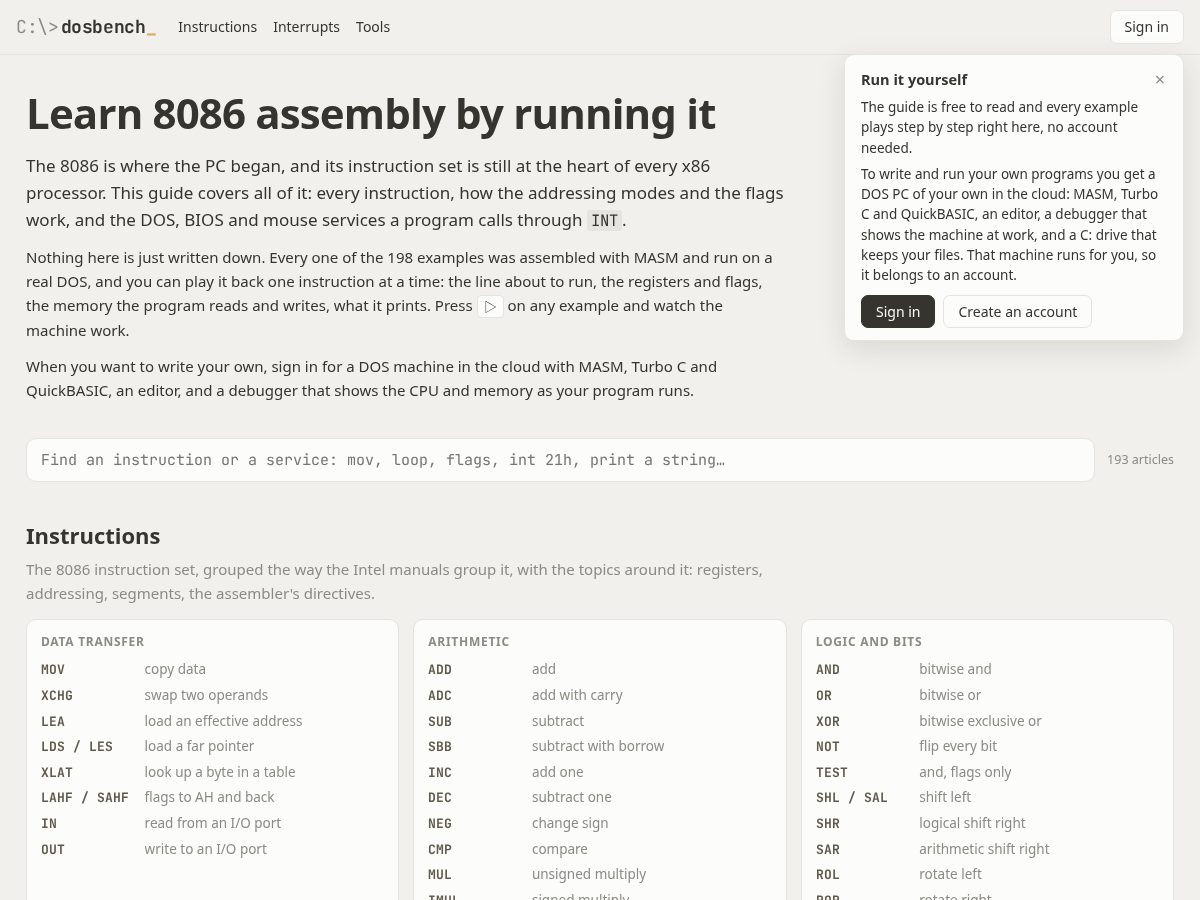Open the SBB subtract with borrow entry
The width and height of the screenshot is (1200, 900).
[599, 746]
